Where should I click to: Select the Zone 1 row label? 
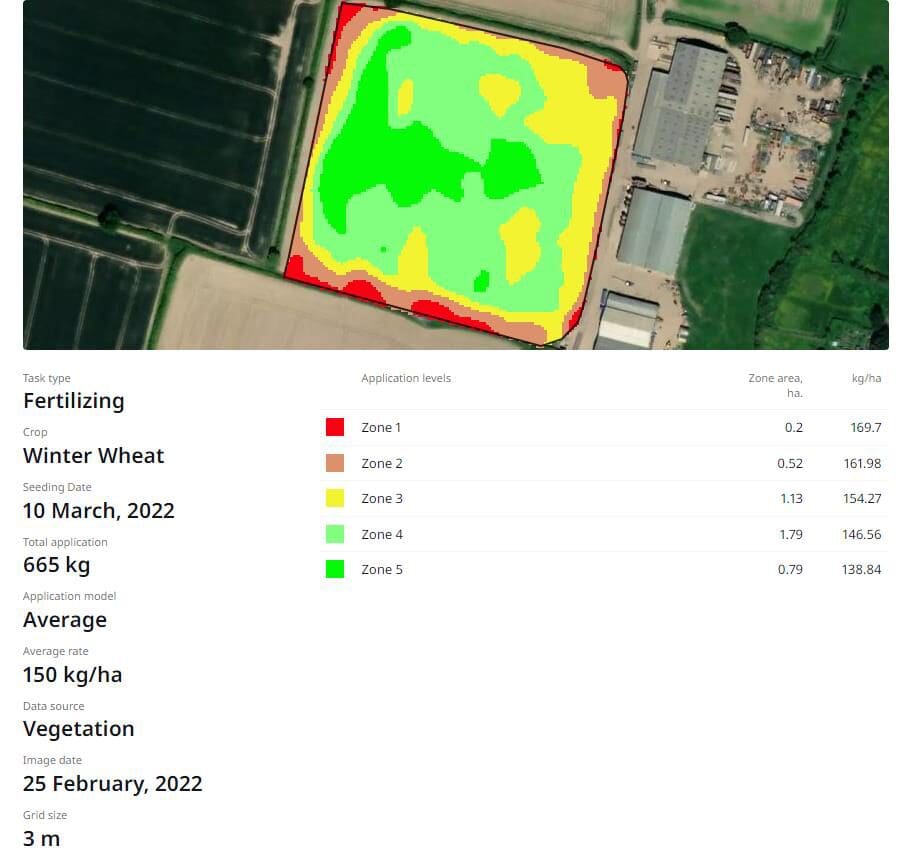coord(381,427)
